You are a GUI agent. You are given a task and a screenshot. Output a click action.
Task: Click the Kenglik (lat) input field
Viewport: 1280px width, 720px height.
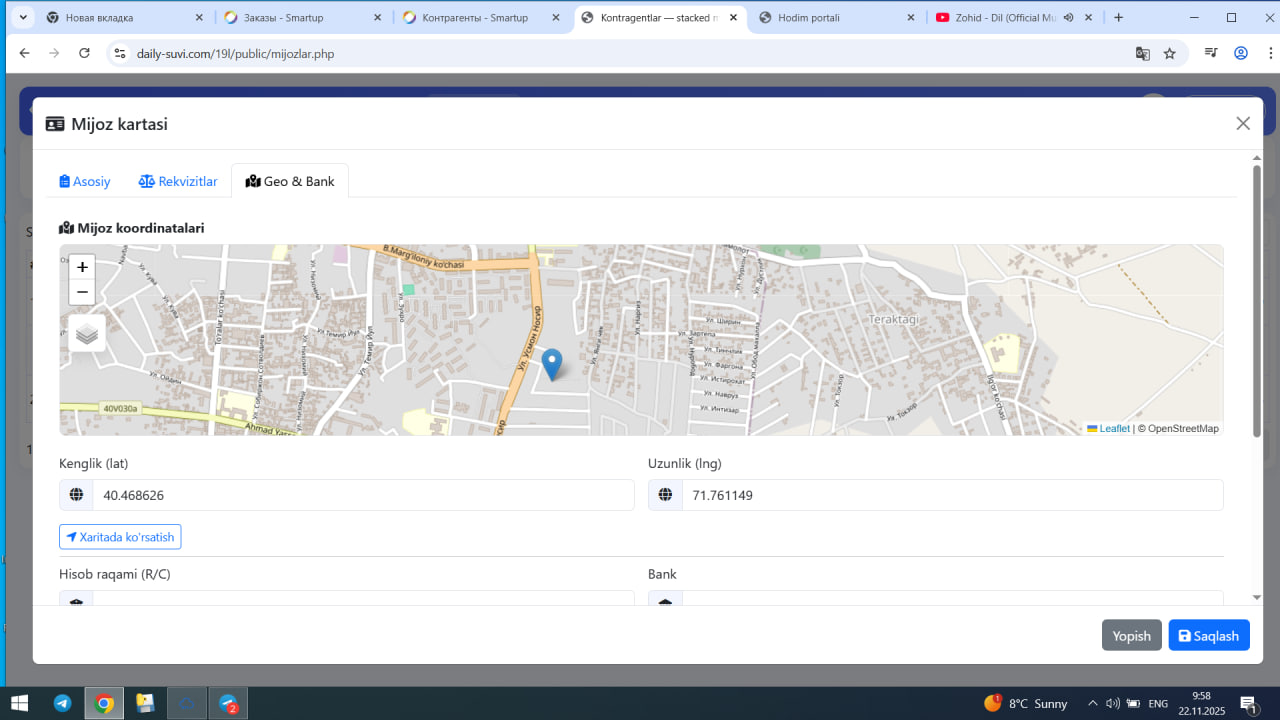tap(363, 495)
